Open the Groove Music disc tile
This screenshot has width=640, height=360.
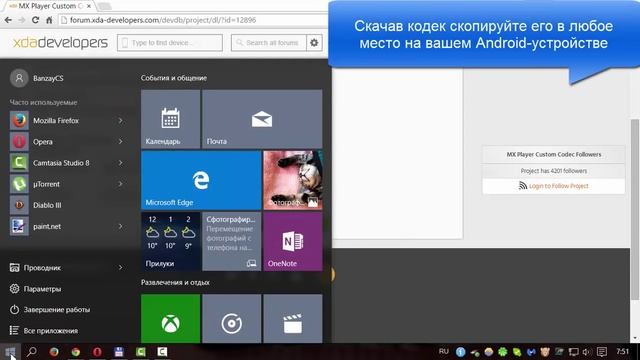point(231,319)
